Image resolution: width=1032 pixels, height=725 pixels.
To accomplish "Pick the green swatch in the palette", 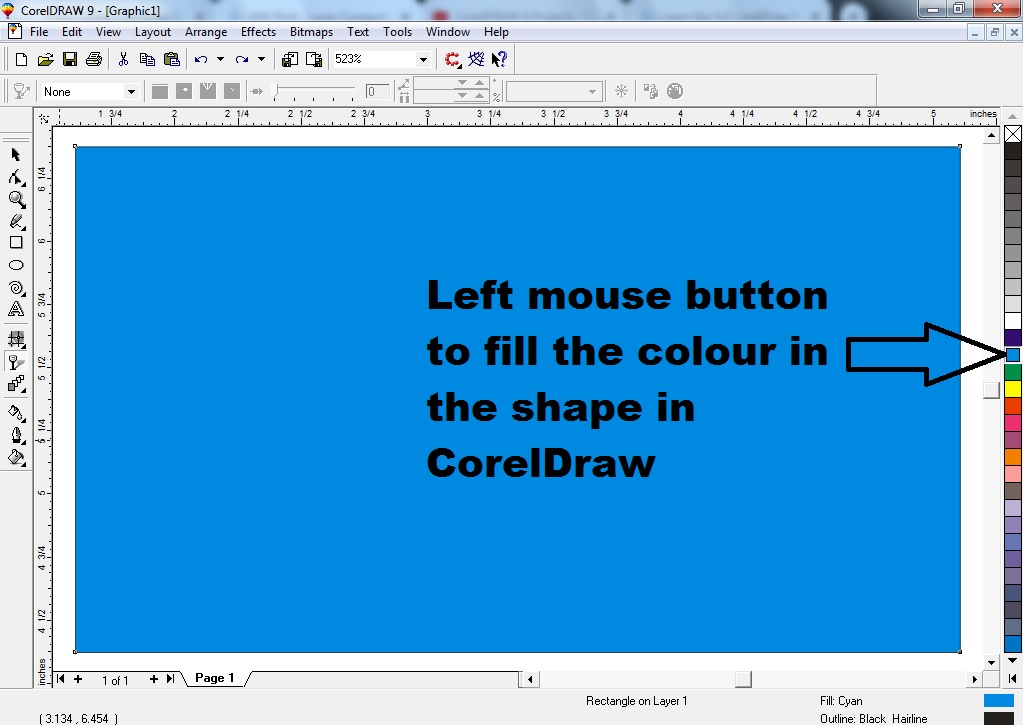I will [x=1013, y=372].
